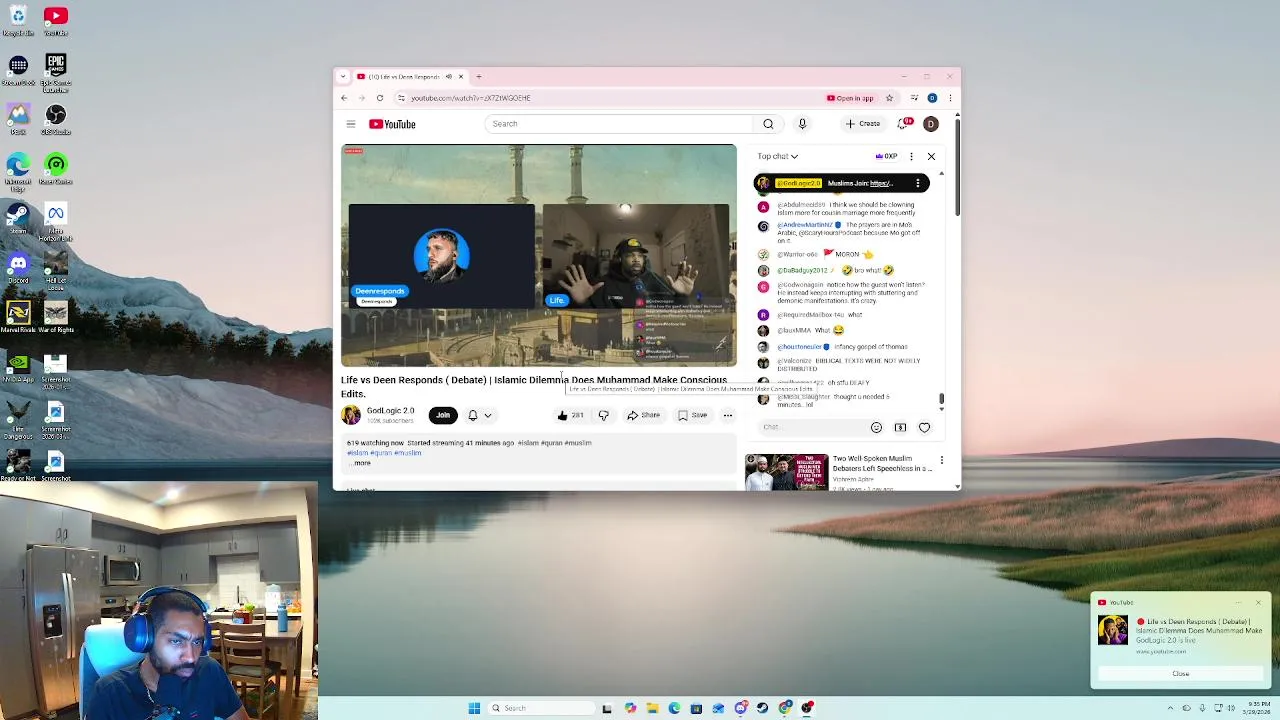Image resolution: width=1280 pixels, height=720 pixels.
Task: Open the GodLogic 2.0 channel avatar
Action: pyautogui.click(x=351, y=415)
